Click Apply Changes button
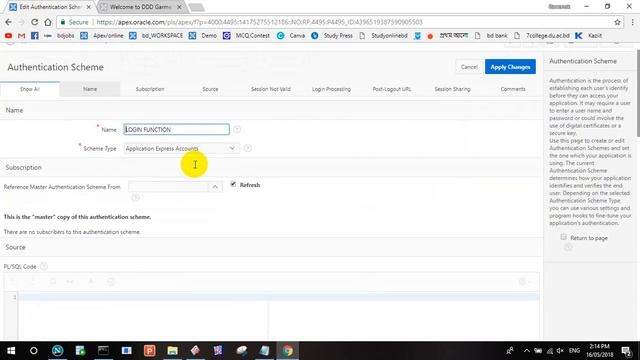 coord(510,67)
